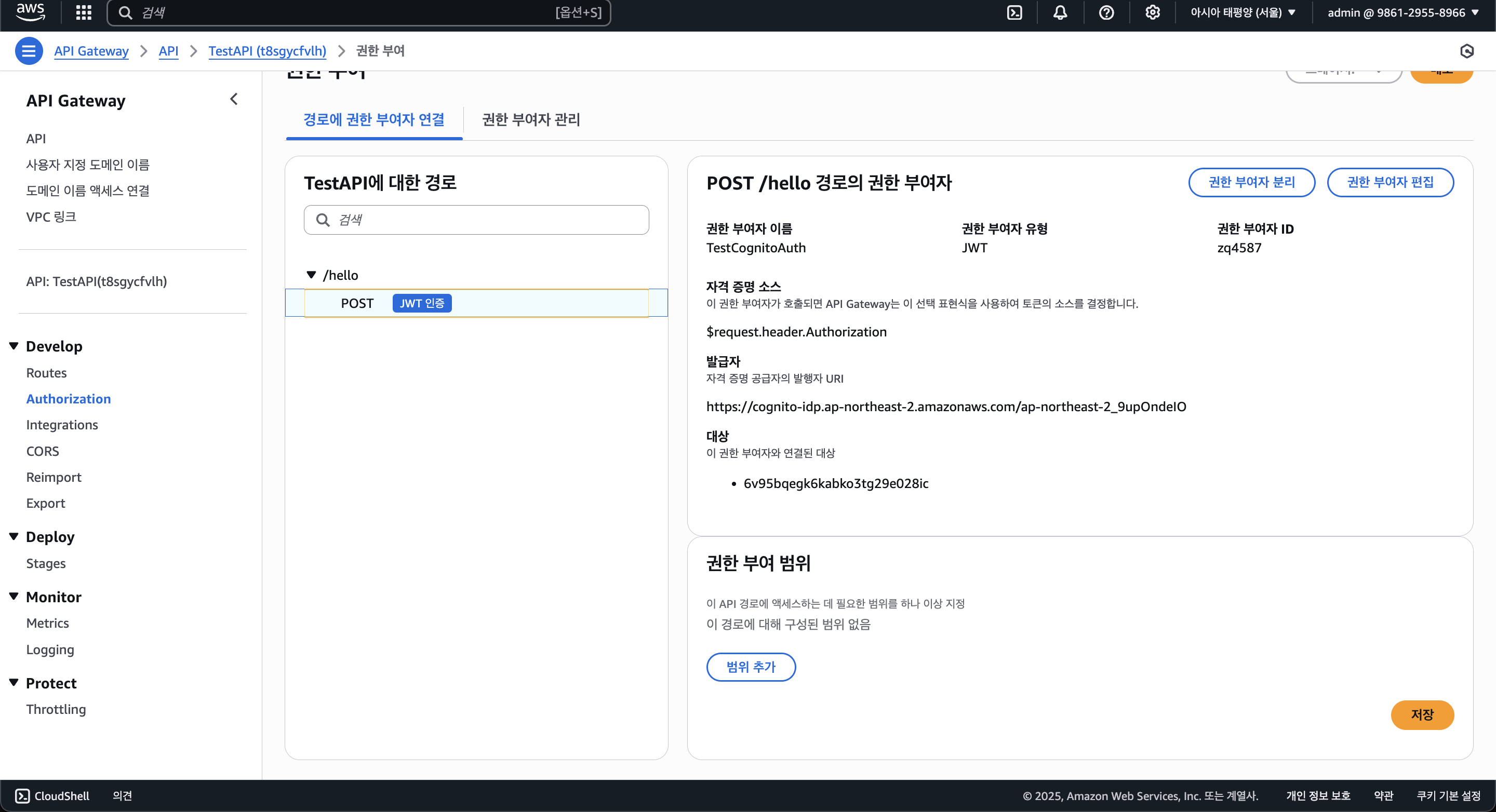Click the AWS logo home icon
The height and width of the screenshot is (812, 1496).
(30, 12)
